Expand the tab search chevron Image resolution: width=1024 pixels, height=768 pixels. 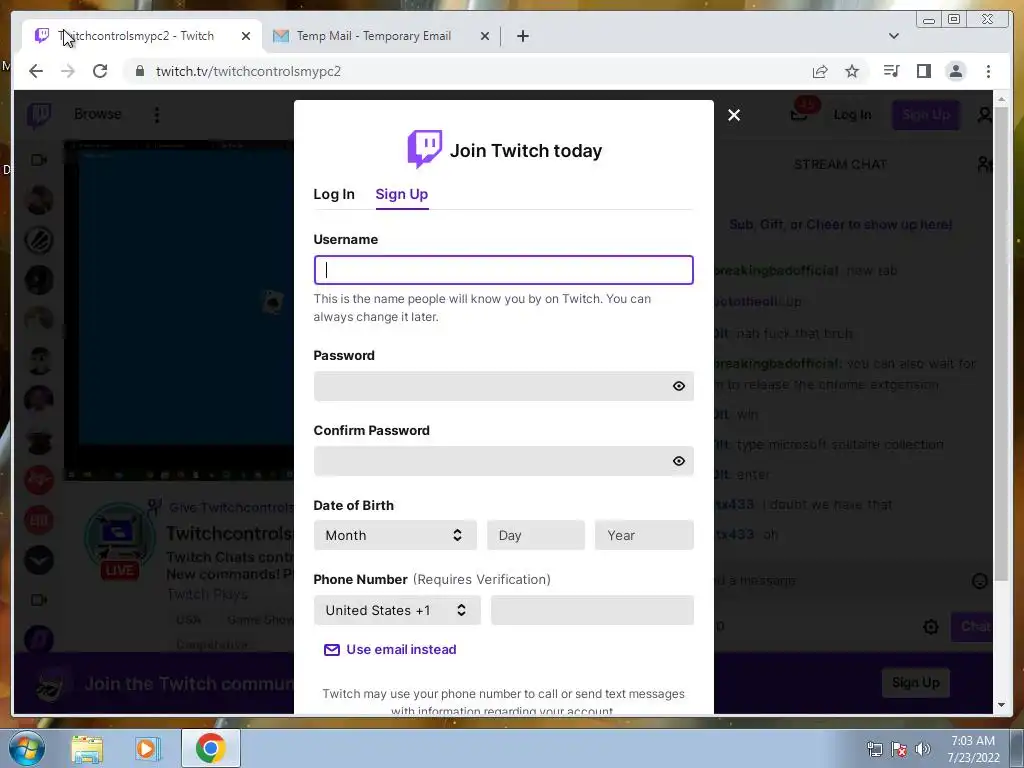point(894,36)
